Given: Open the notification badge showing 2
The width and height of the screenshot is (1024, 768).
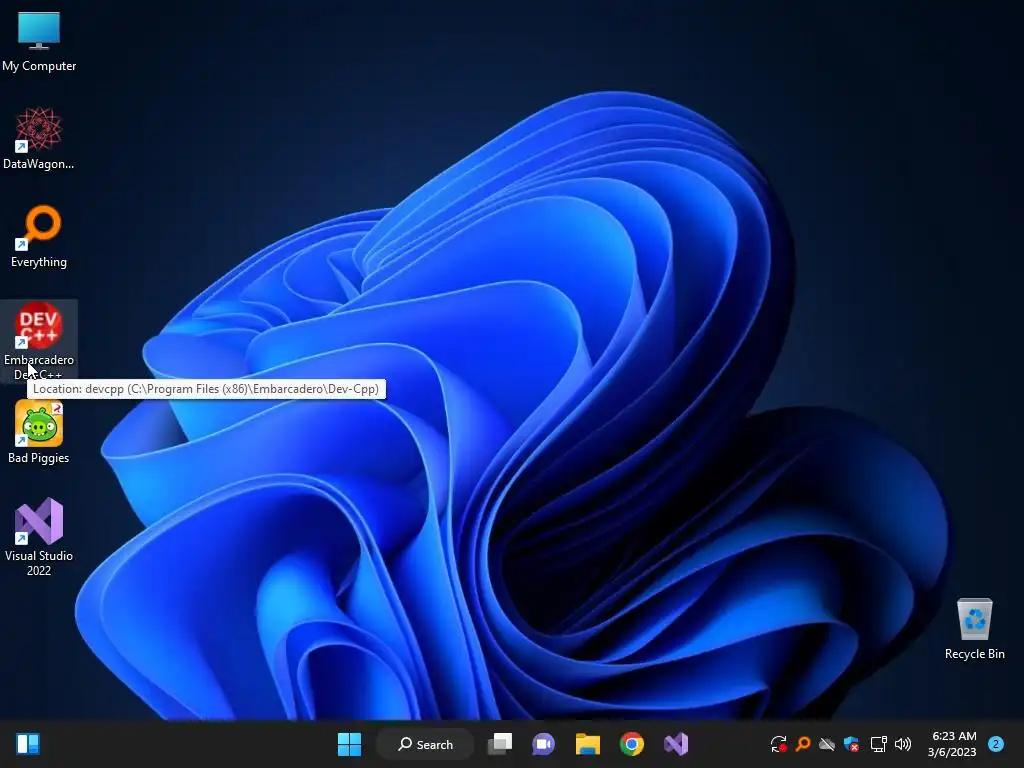Looking at the screenshot, I should [996, 744].
